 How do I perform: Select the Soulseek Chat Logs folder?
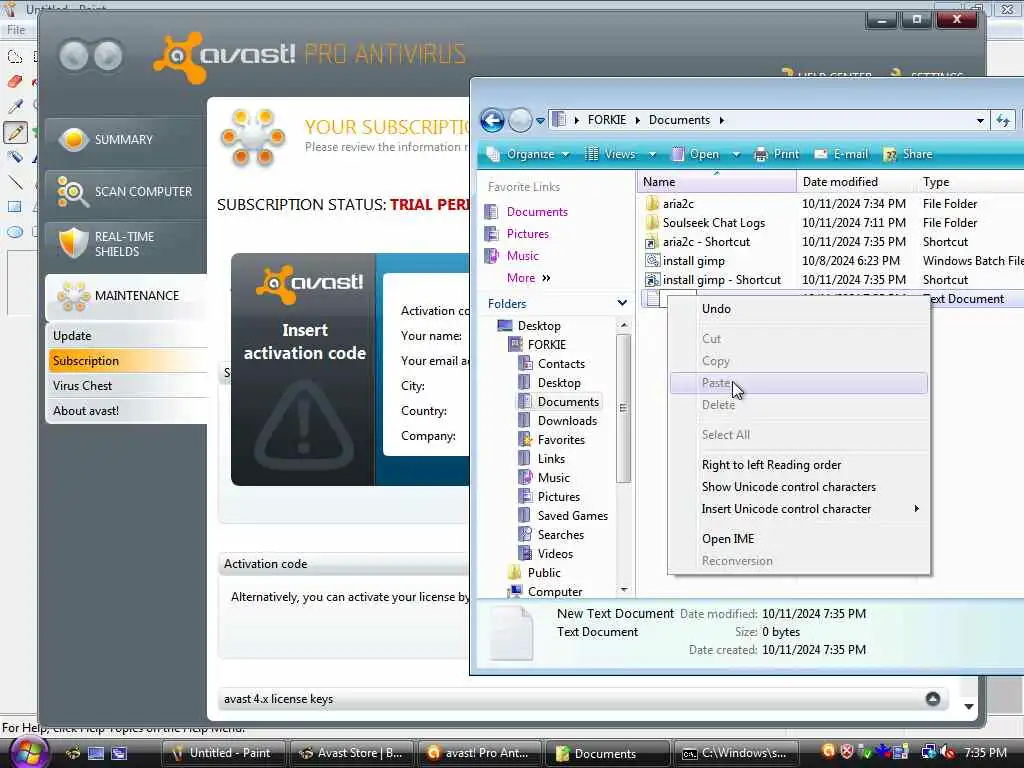click(x=713, y=223)
